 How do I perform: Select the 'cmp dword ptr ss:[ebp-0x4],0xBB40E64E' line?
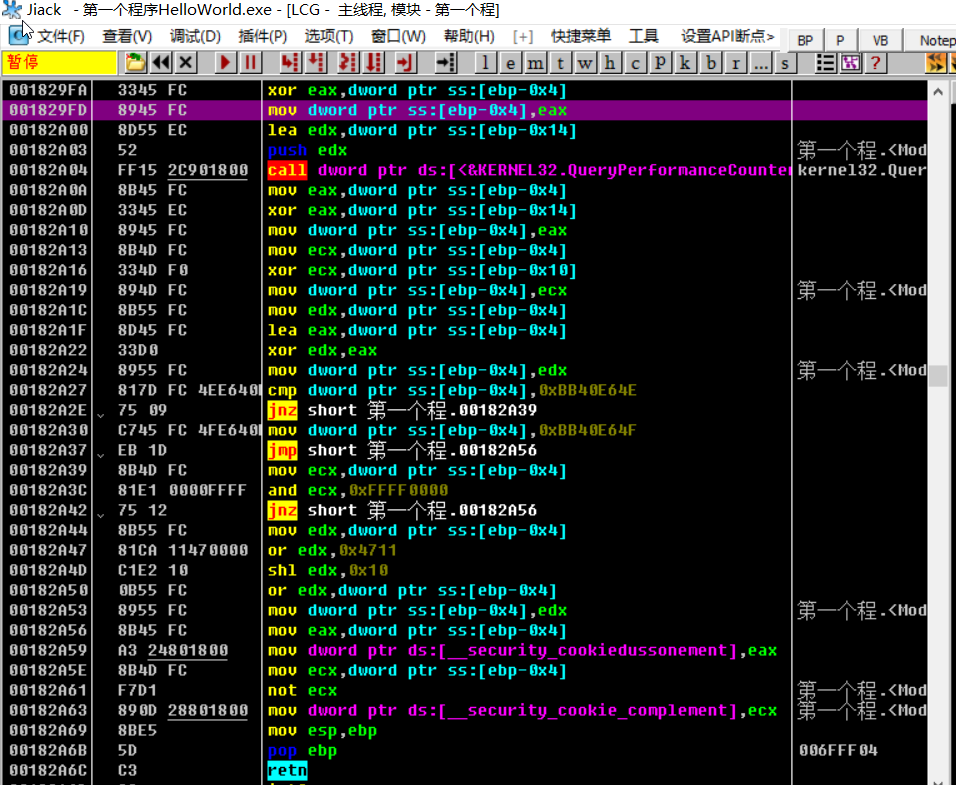[x=452, y=390]
